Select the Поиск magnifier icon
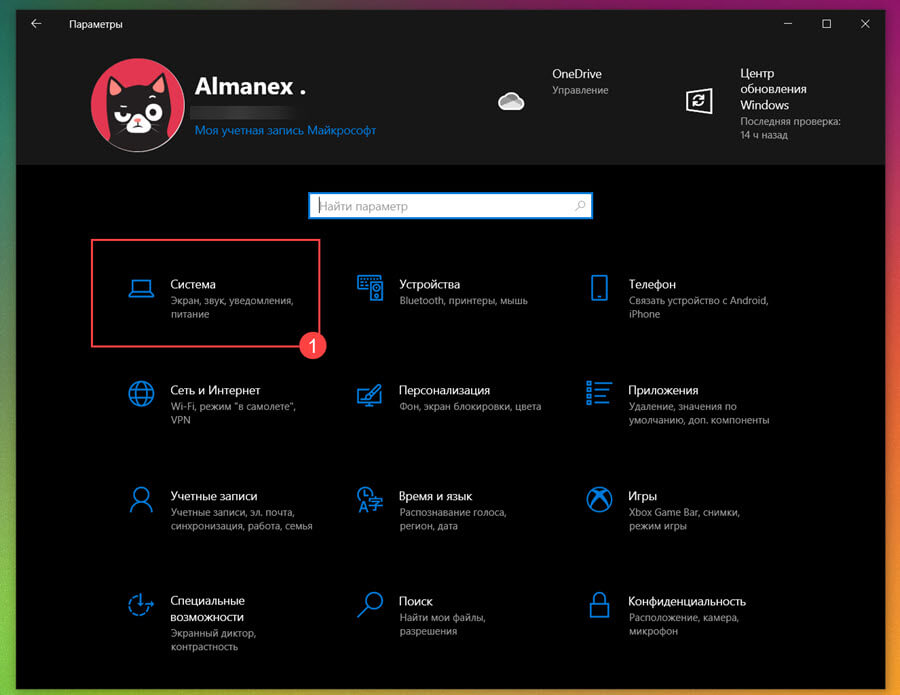This screenshot has width=900, height=695. [370, 605]
